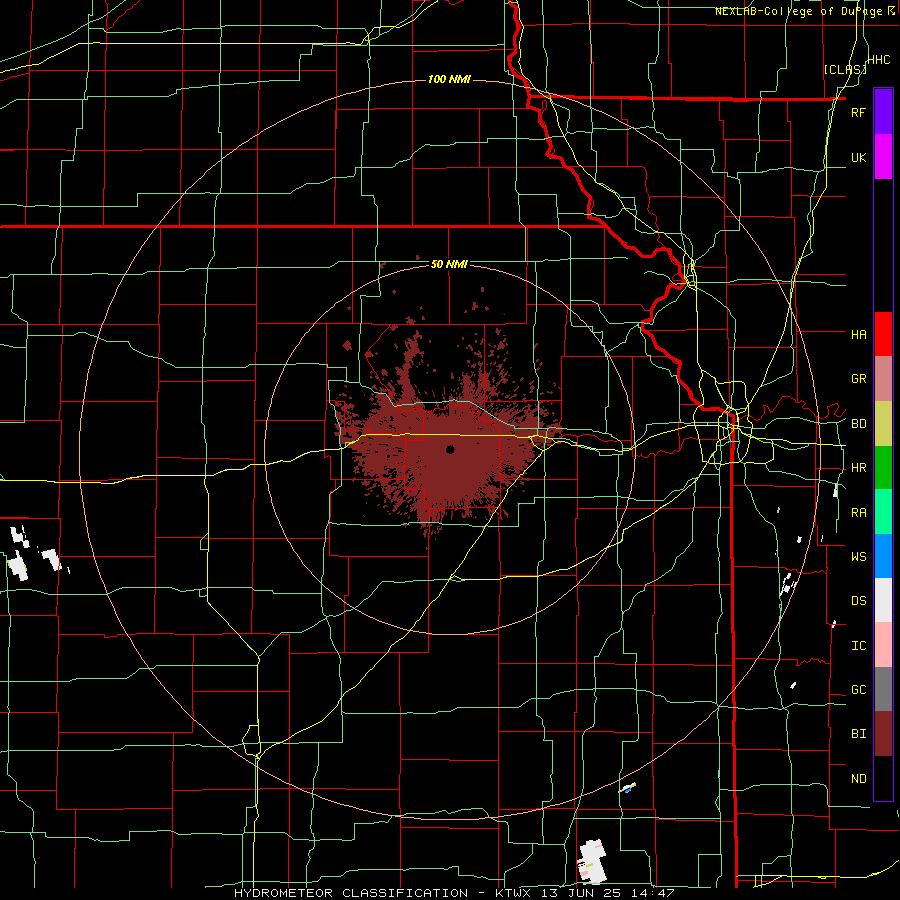Screen dimensions: 900x900
Task: Click the HYDROMETEOR CLASSIFICATION title text
Action: pos(351,893)
